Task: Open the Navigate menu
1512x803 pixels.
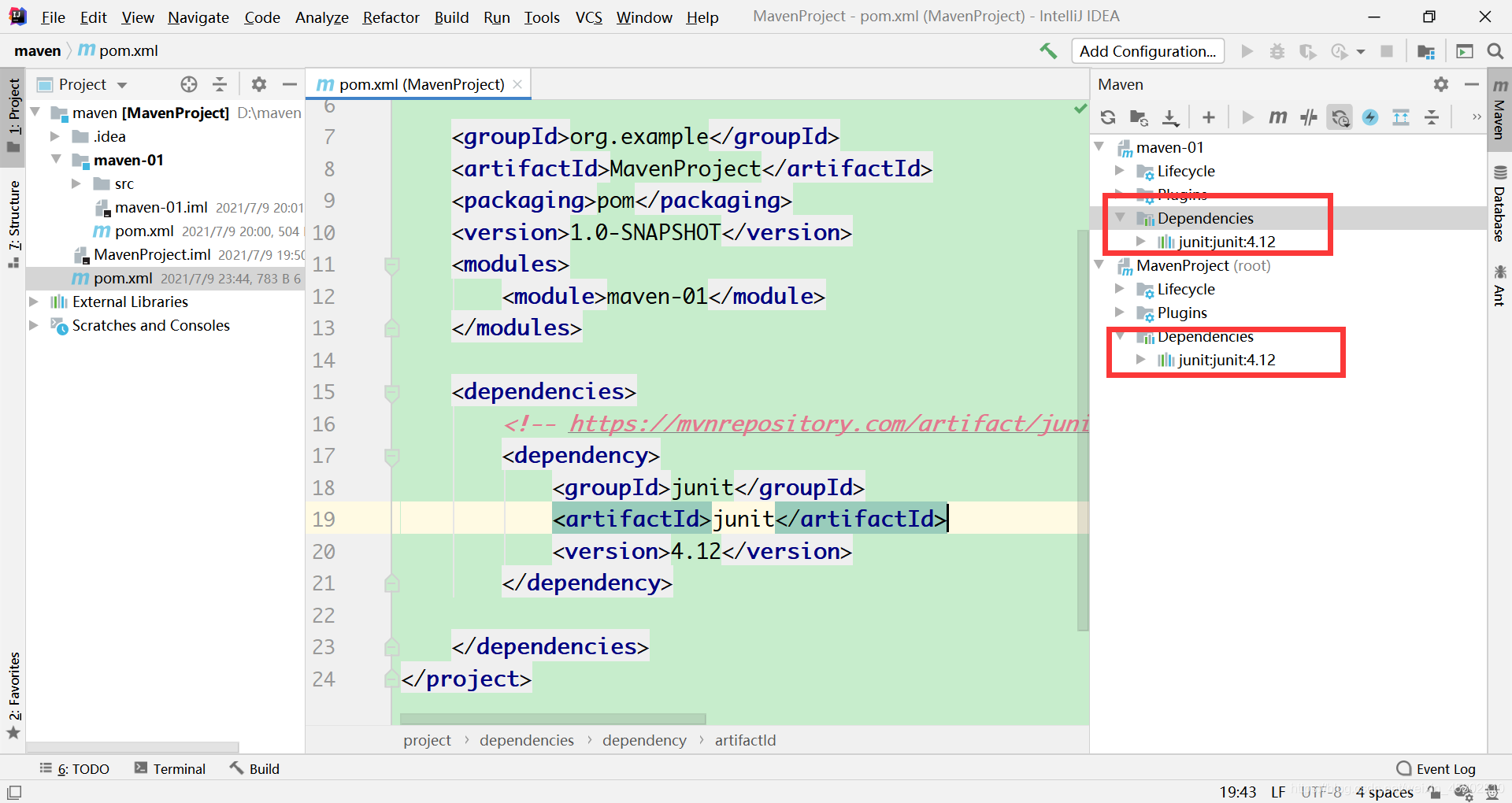Action: [198, 17]
